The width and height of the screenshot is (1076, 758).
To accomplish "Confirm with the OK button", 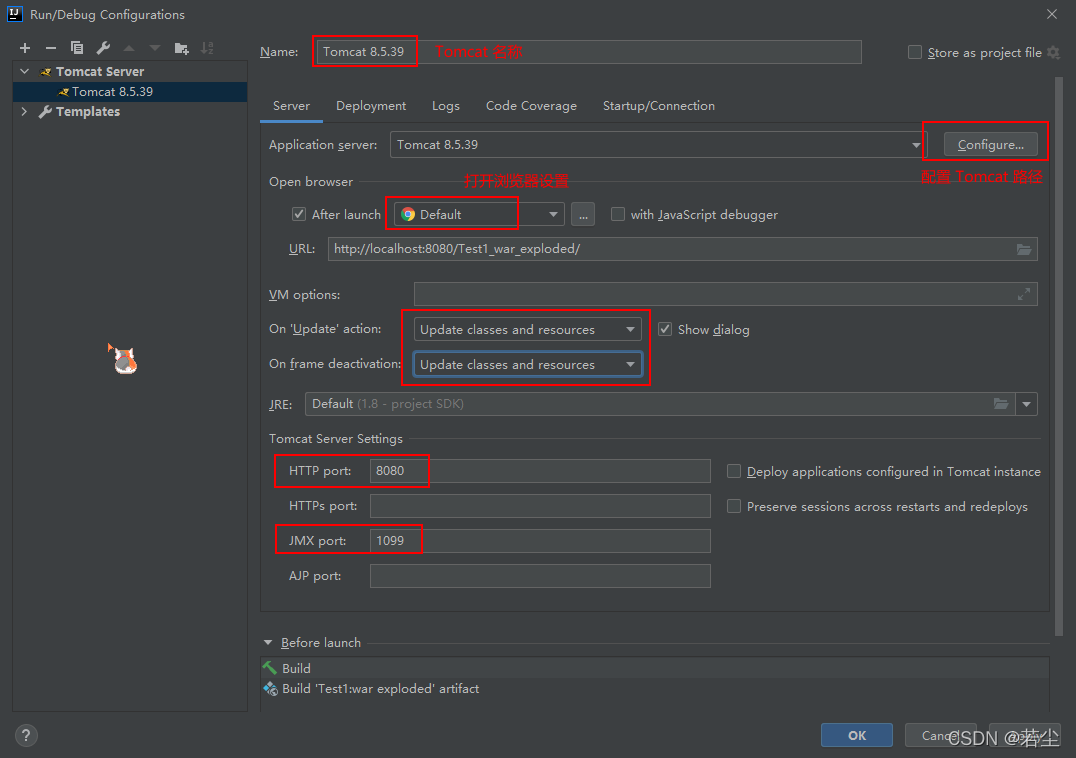I will (856, 735).
